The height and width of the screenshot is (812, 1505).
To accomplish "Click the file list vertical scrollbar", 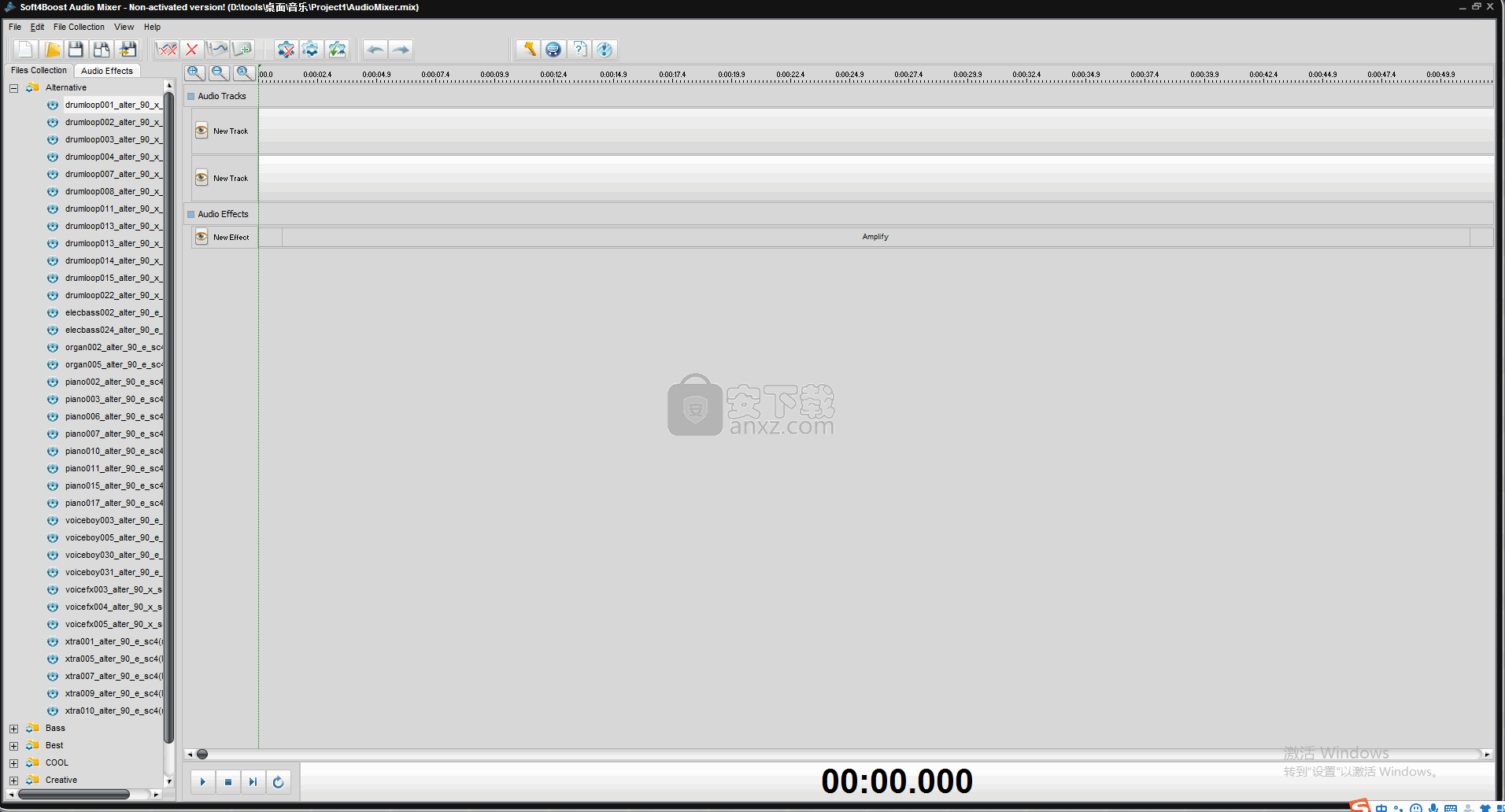I will click(168, 417).
